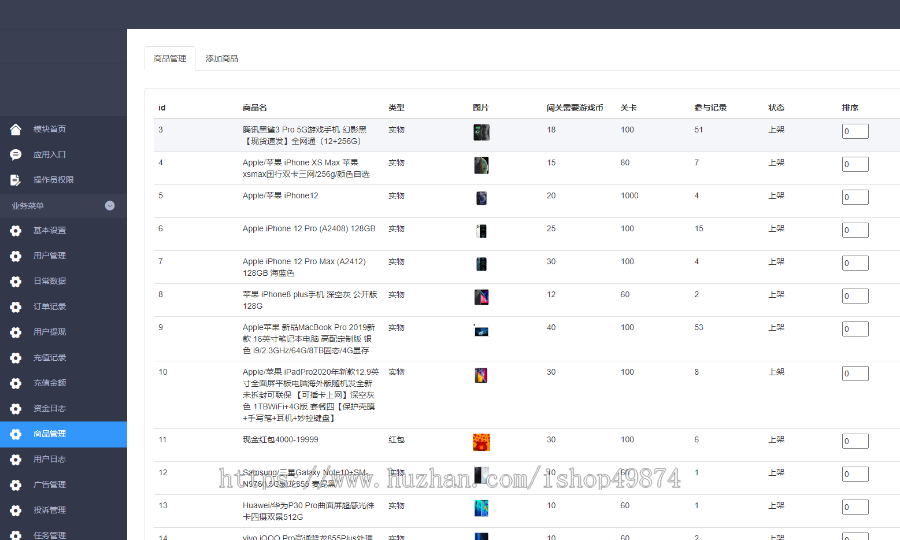Focus the 排序 input for product id 7

[855, 263]
